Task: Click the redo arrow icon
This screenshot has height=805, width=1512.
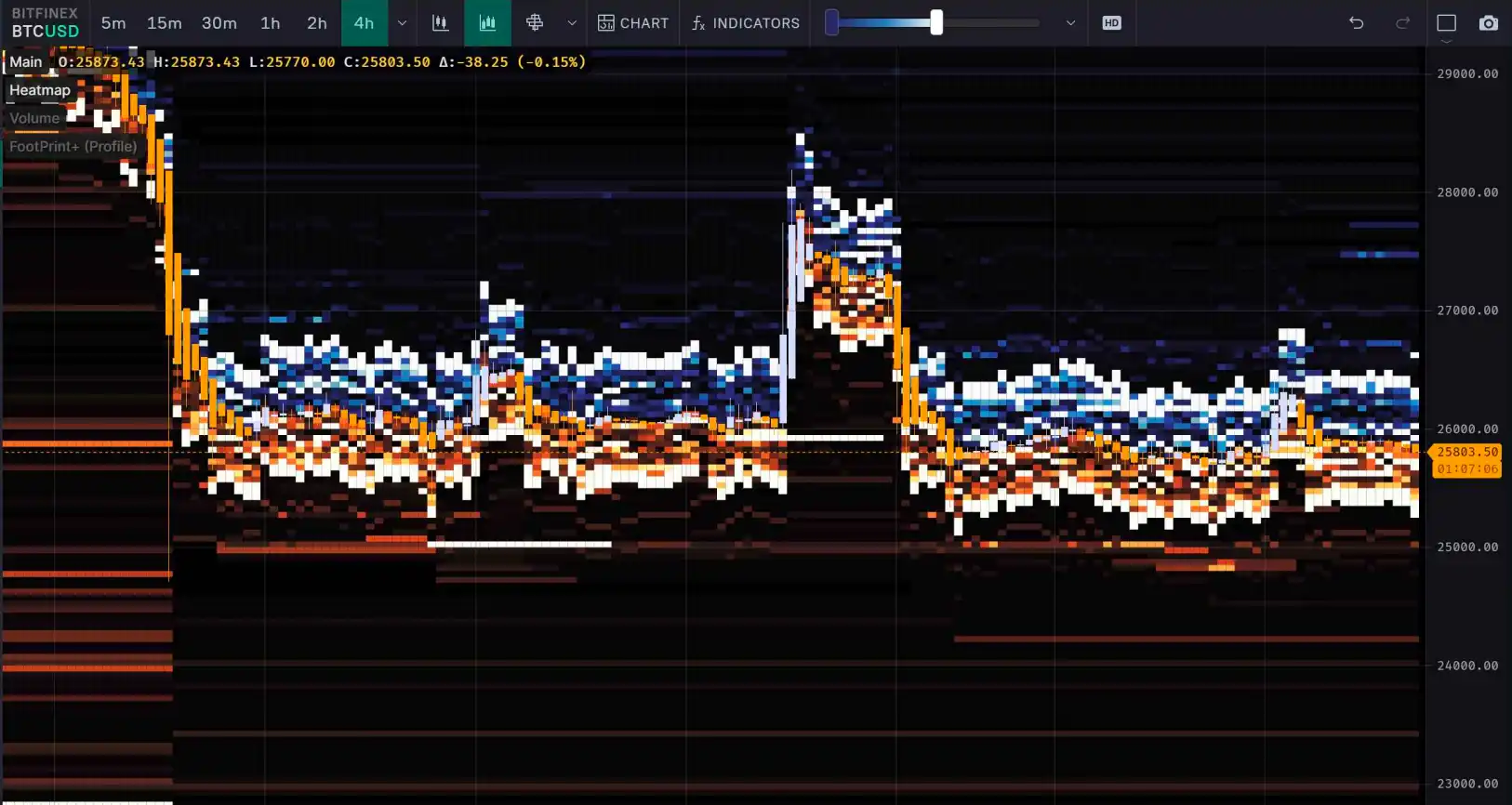Action: [1403, 23]
